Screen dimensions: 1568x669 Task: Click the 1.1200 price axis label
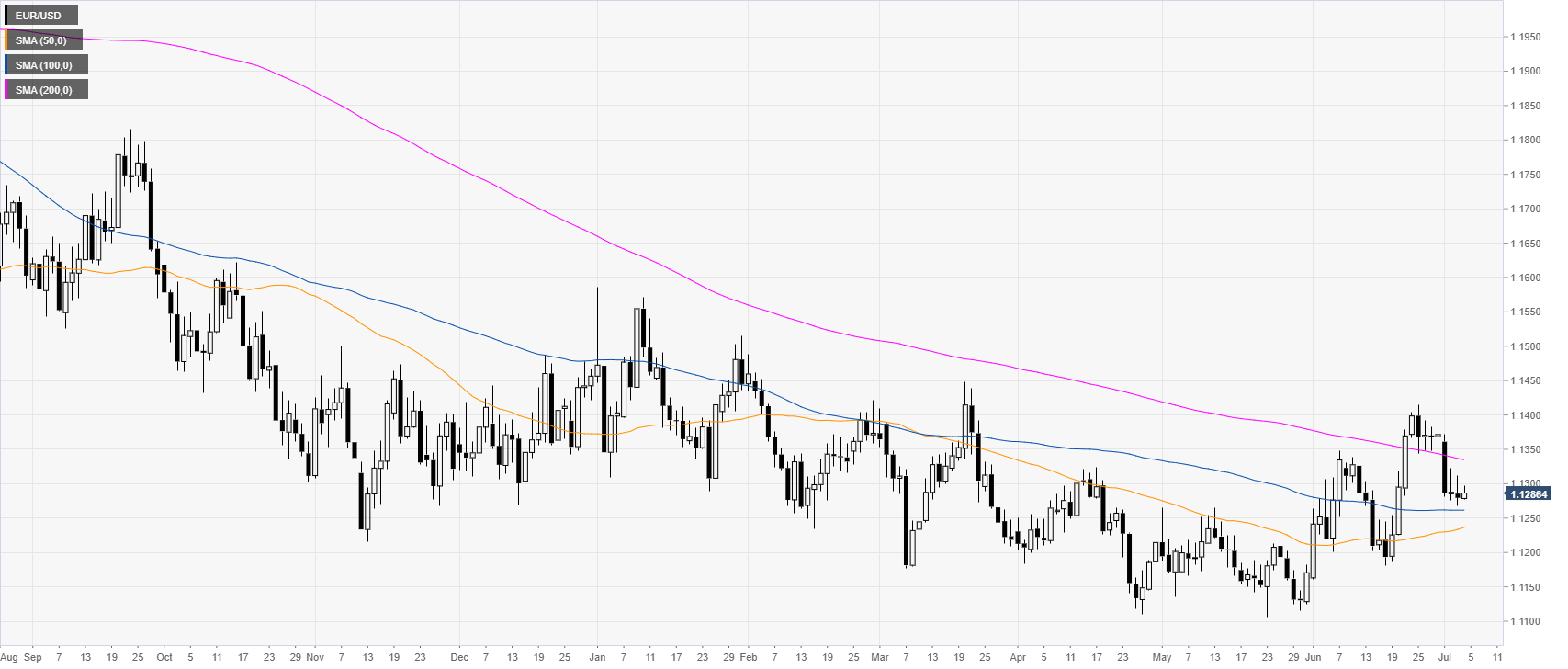[x=1526, y=553]
